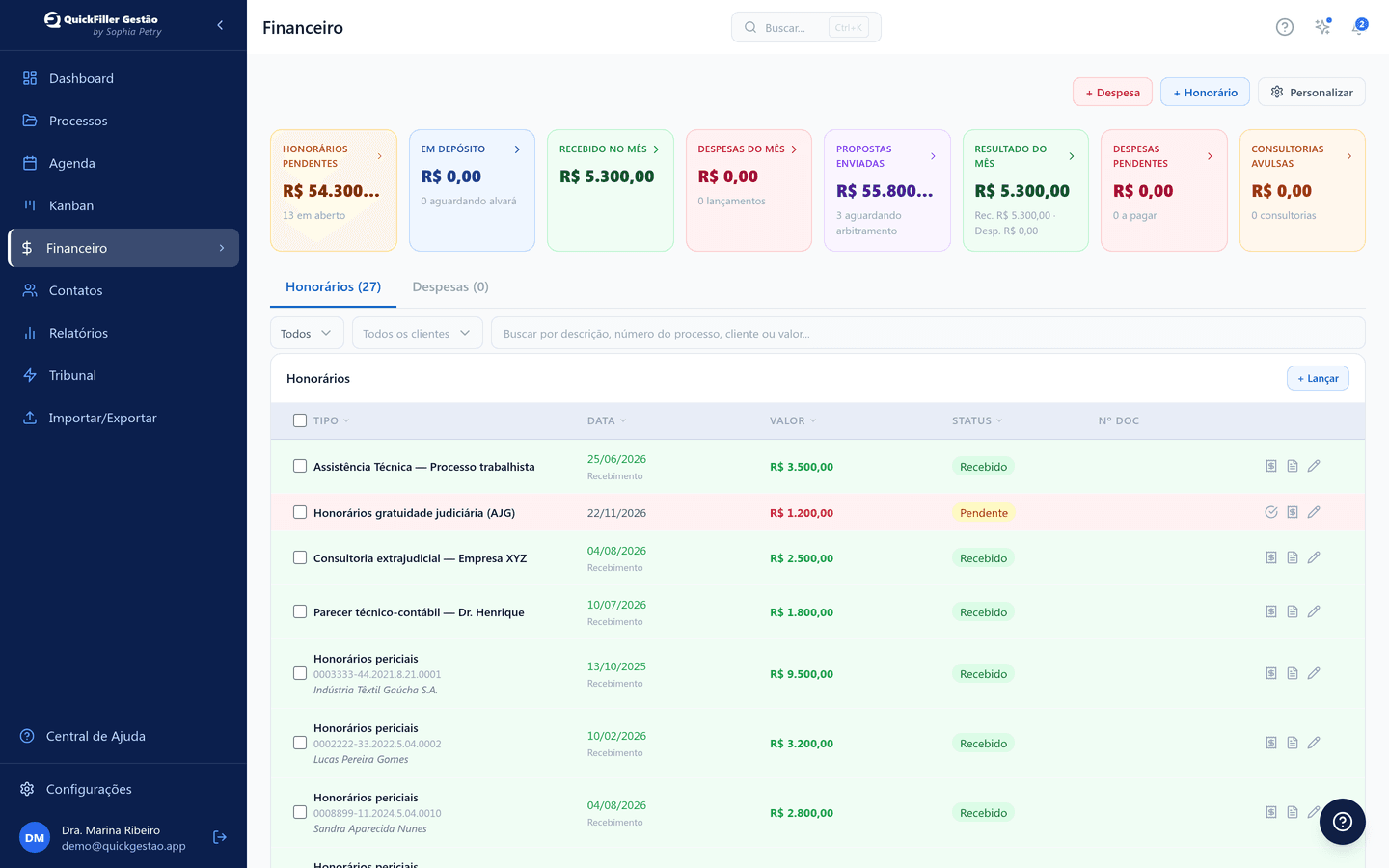
Task: Click the receipt icon on the R$ 3.200,00 row
Action: pos(1271,743)
